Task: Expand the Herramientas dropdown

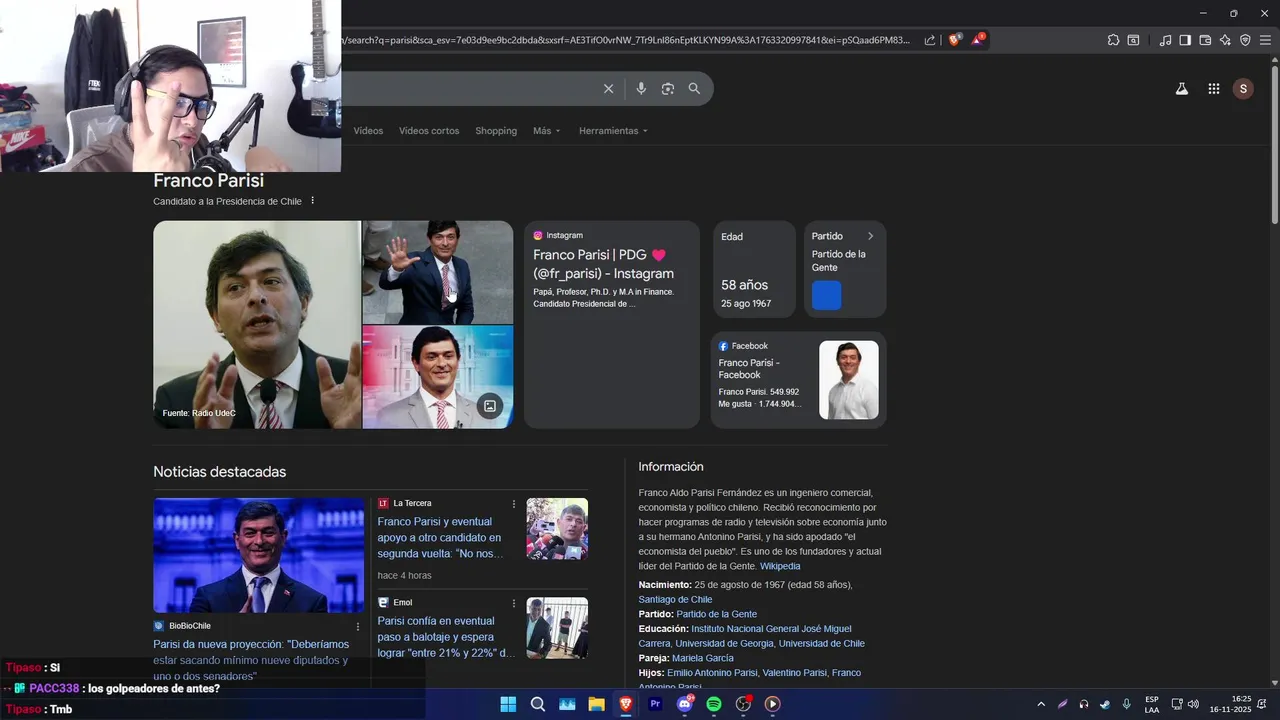Action: [613, 131]
